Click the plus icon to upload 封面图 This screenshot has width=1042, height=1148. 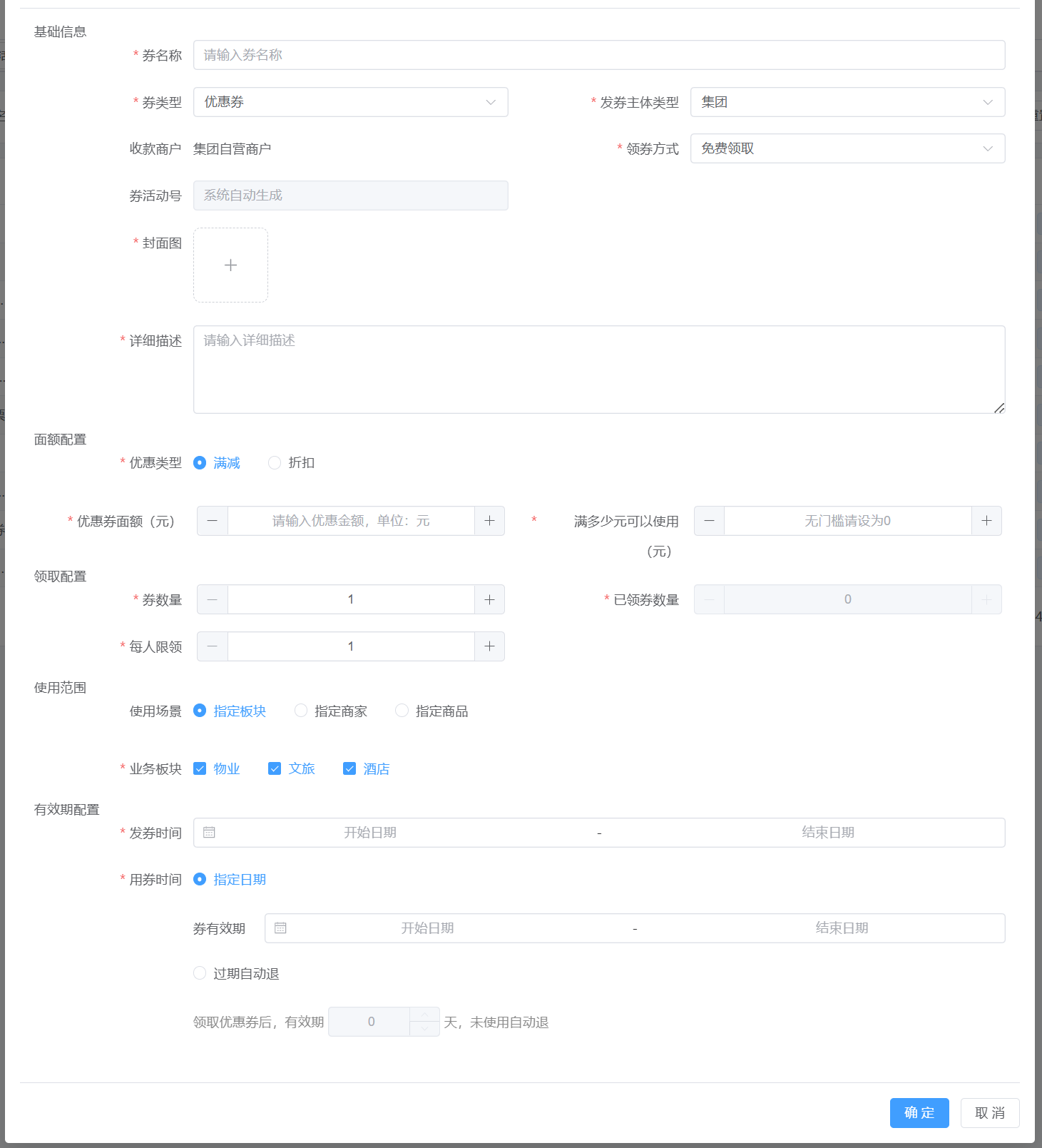[230, 265]
